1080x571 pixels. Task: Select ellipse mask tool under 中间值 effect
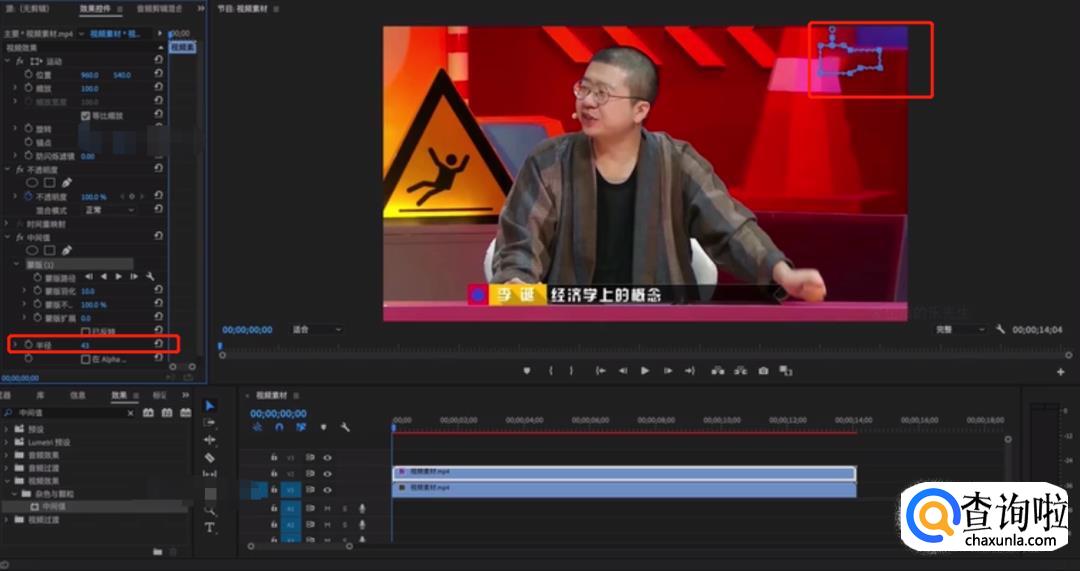(32, 250)
